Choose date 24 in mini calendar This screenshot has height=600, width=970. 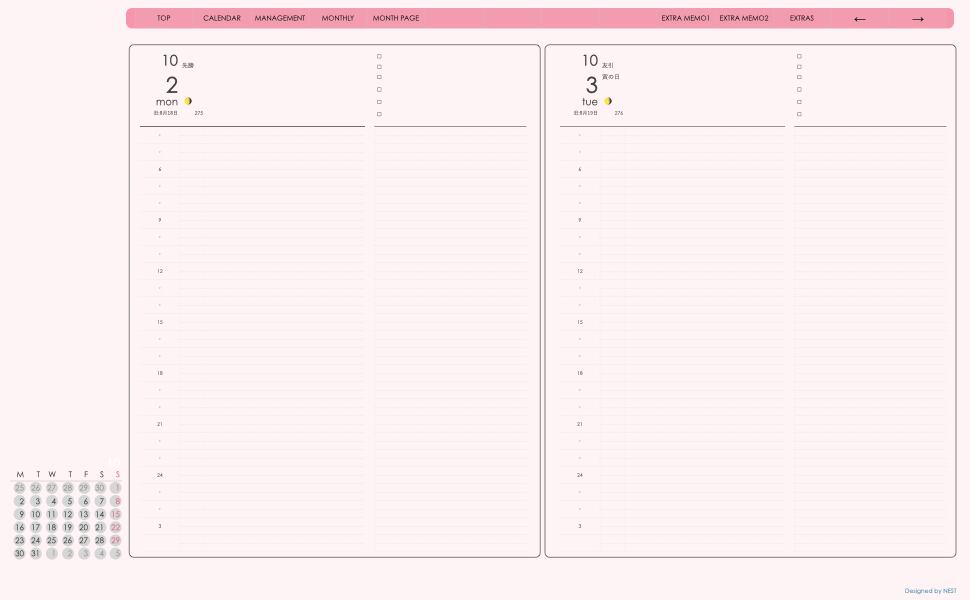(x=36, y=540)
